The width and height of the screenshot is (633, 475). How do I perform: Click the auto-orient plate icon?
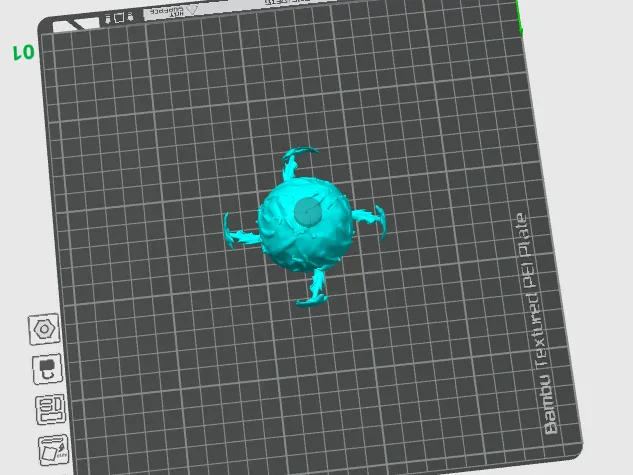click(54, 450)
